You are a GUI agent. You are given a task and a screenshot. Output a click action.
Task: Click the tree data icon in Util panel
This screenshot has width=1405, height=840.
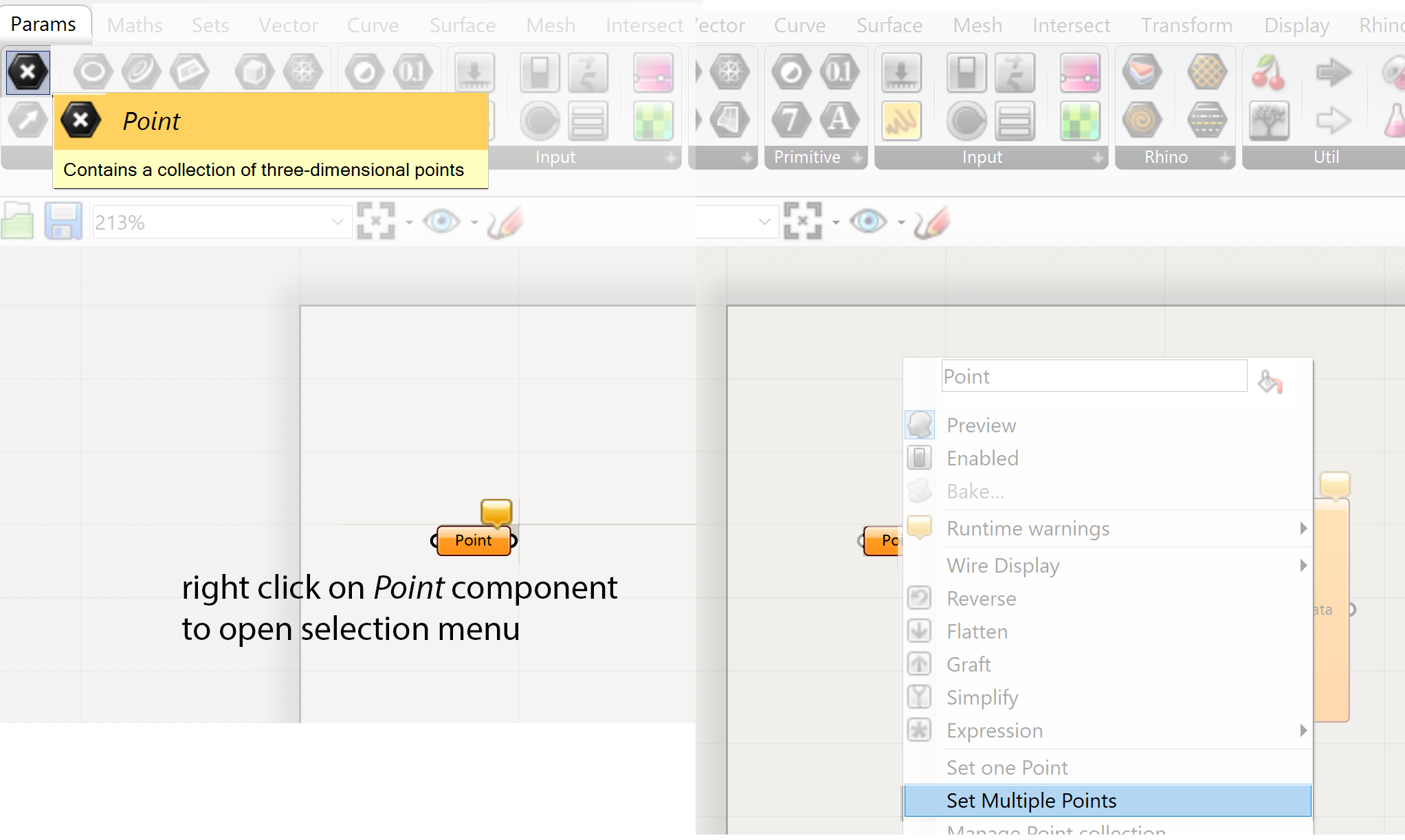coord(1268,121)
